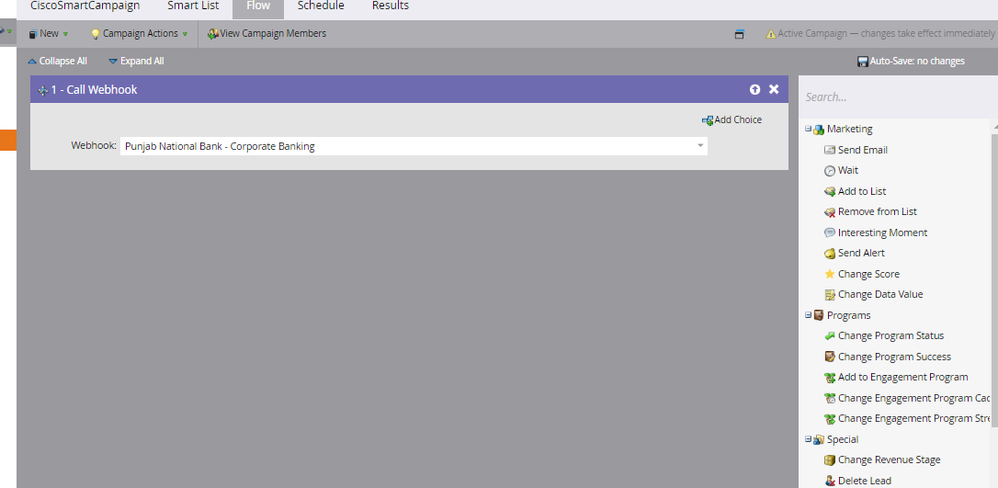The width and height of the screenshot is (998, 488).
Task: Click the Add Choice button
Action: [x=732, y=120]
